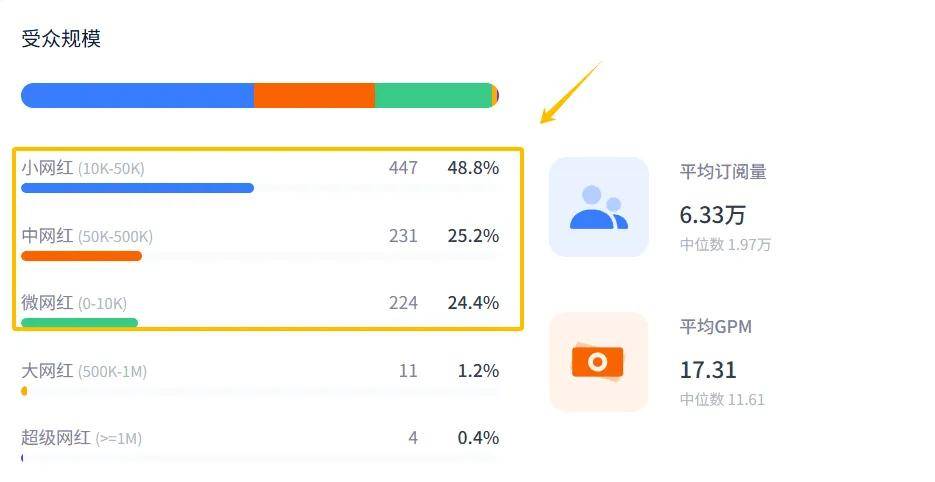This screenshot has height=482, width=935.
Task: Click the 大网红 (500K-1M) label
Action: (84, 371)
